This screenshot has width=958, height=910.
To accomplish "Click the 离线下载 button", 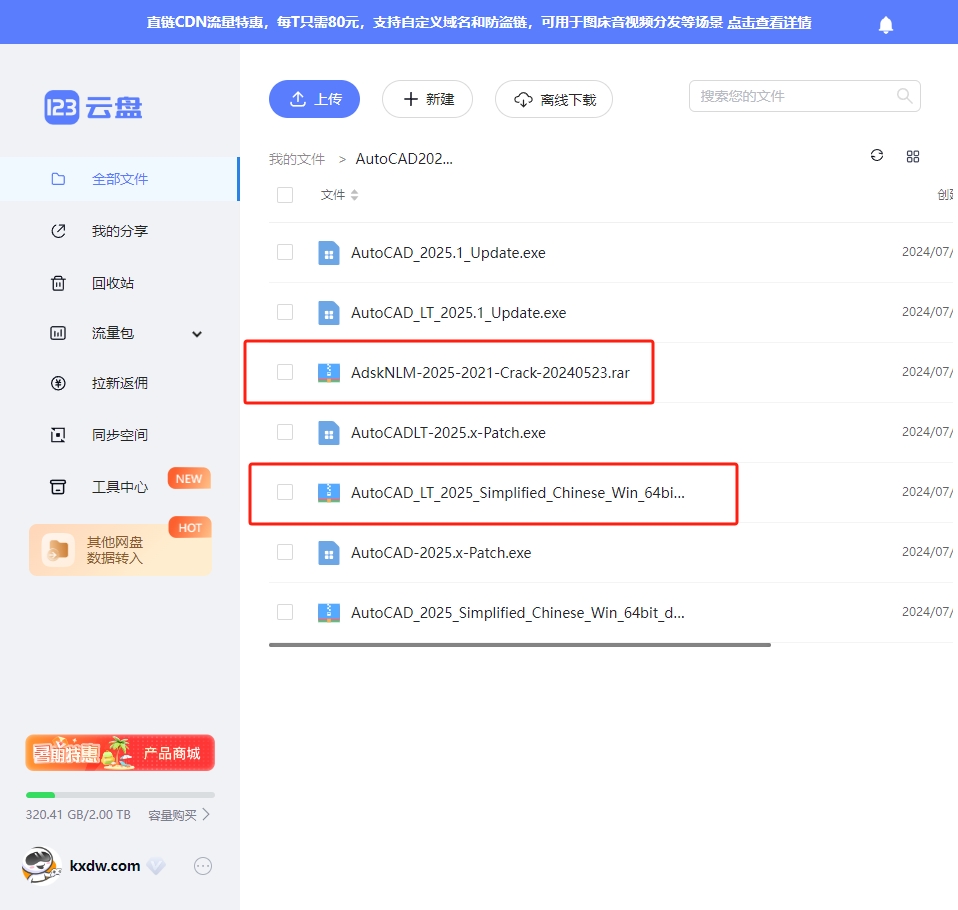I will 554,99.
